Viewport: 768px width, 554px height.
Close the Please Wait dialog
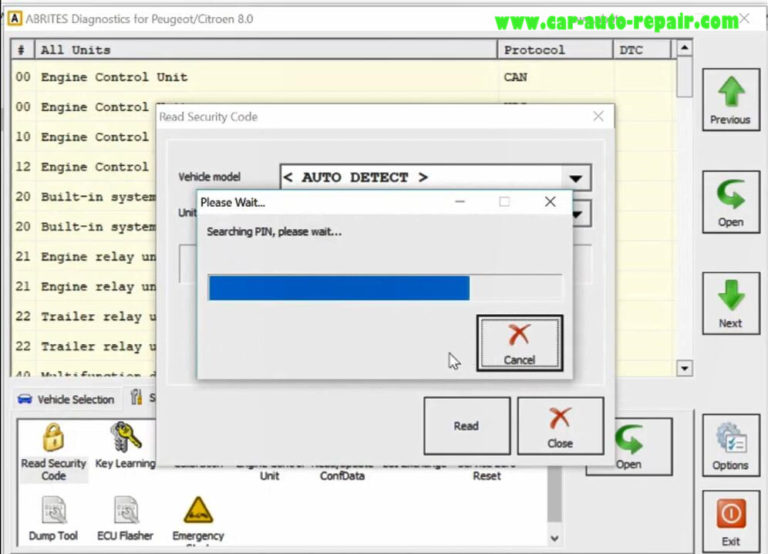pos(550,202)
